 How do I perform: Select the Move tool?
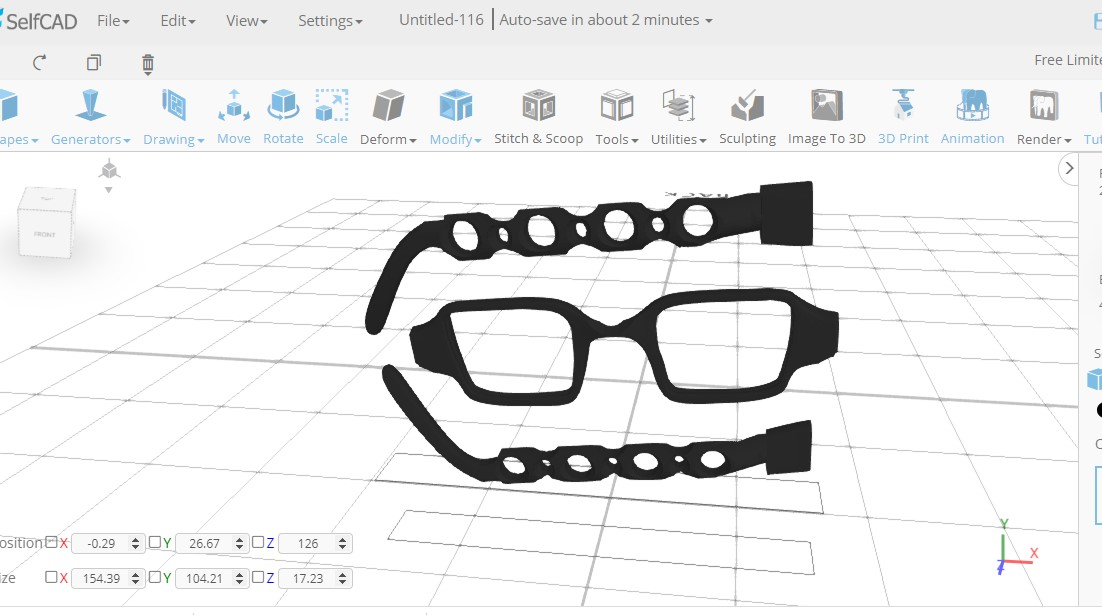click(x=234, y=117)
